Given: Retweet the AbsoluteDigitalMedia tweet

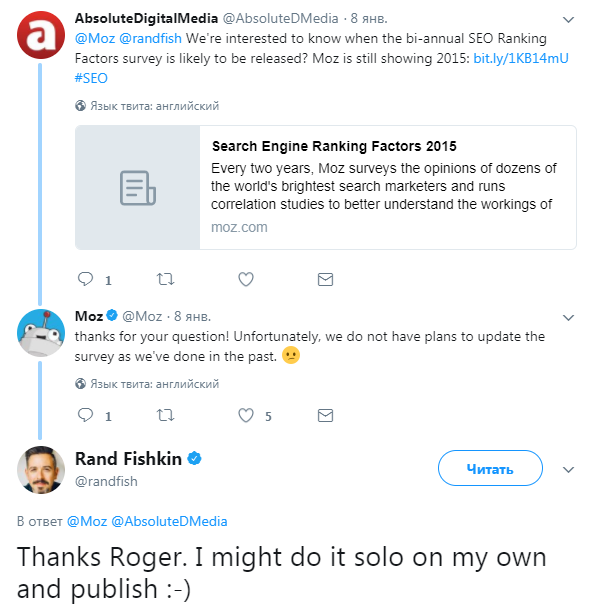Looking at the screenshot, I should click(166, 279).
